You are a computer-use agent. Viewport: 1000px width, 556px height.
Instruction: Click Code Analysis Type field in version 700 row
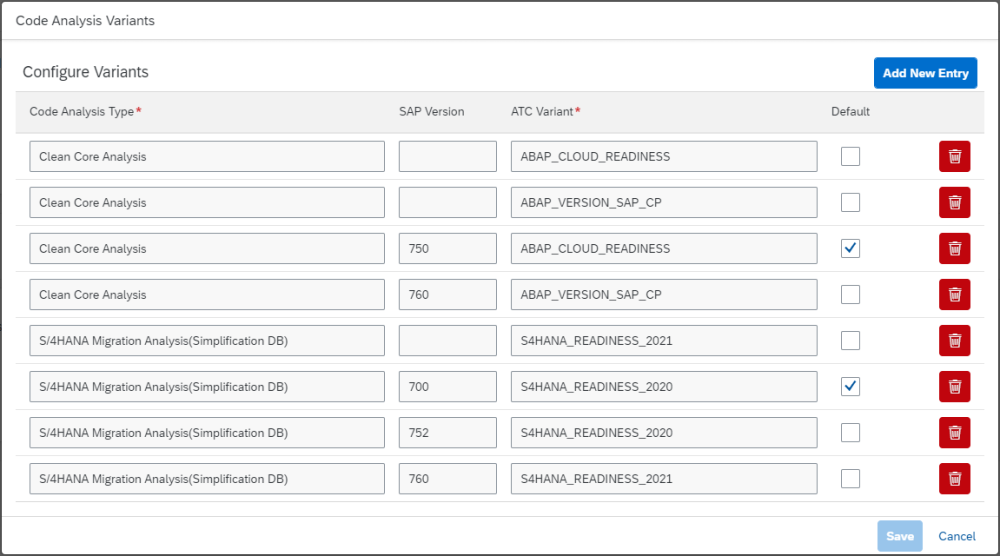point(207,386)
